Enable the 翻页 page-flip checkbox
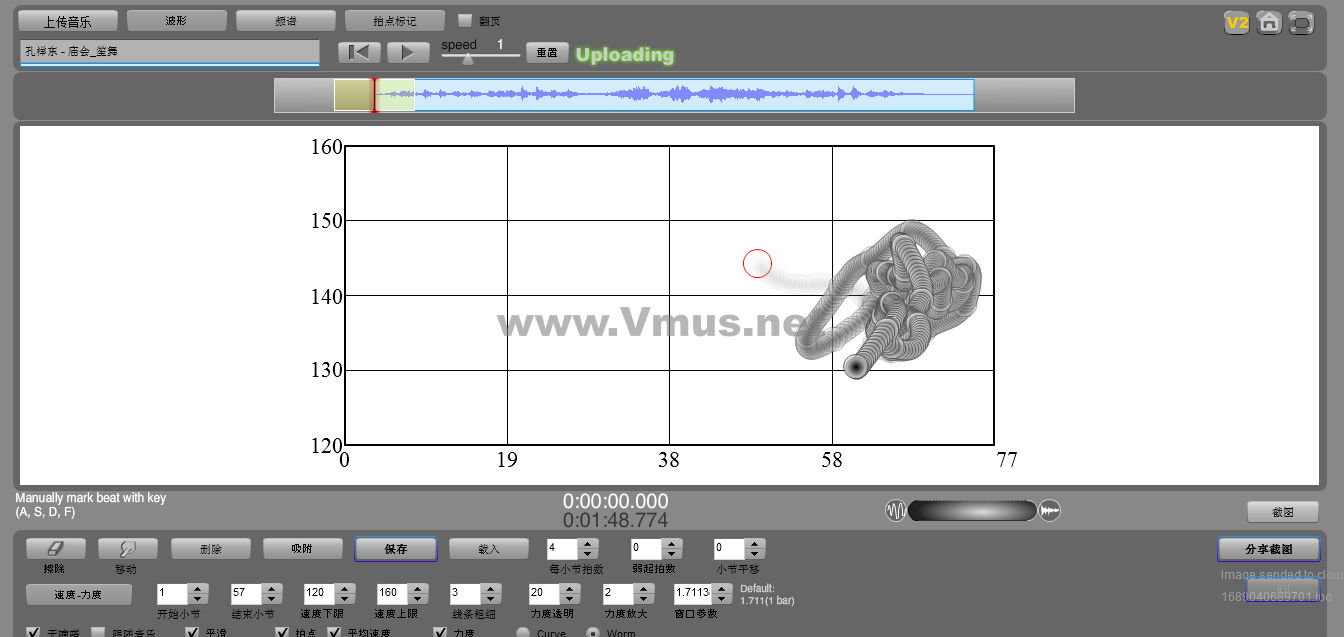Image resolution: width=1344 pixels, height=637 pixels. tap(465, 21)
